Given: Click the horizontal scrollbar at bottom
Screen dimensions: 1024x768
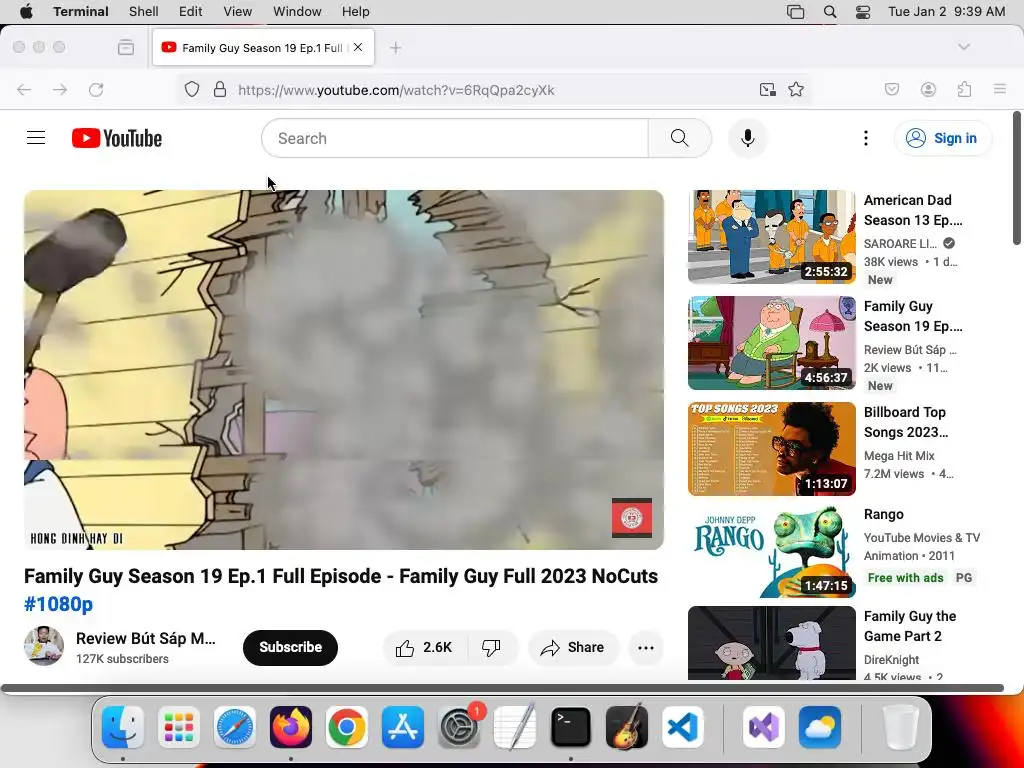Looking at the screenshot, I should pyautogui.click(x=502, y=688).
